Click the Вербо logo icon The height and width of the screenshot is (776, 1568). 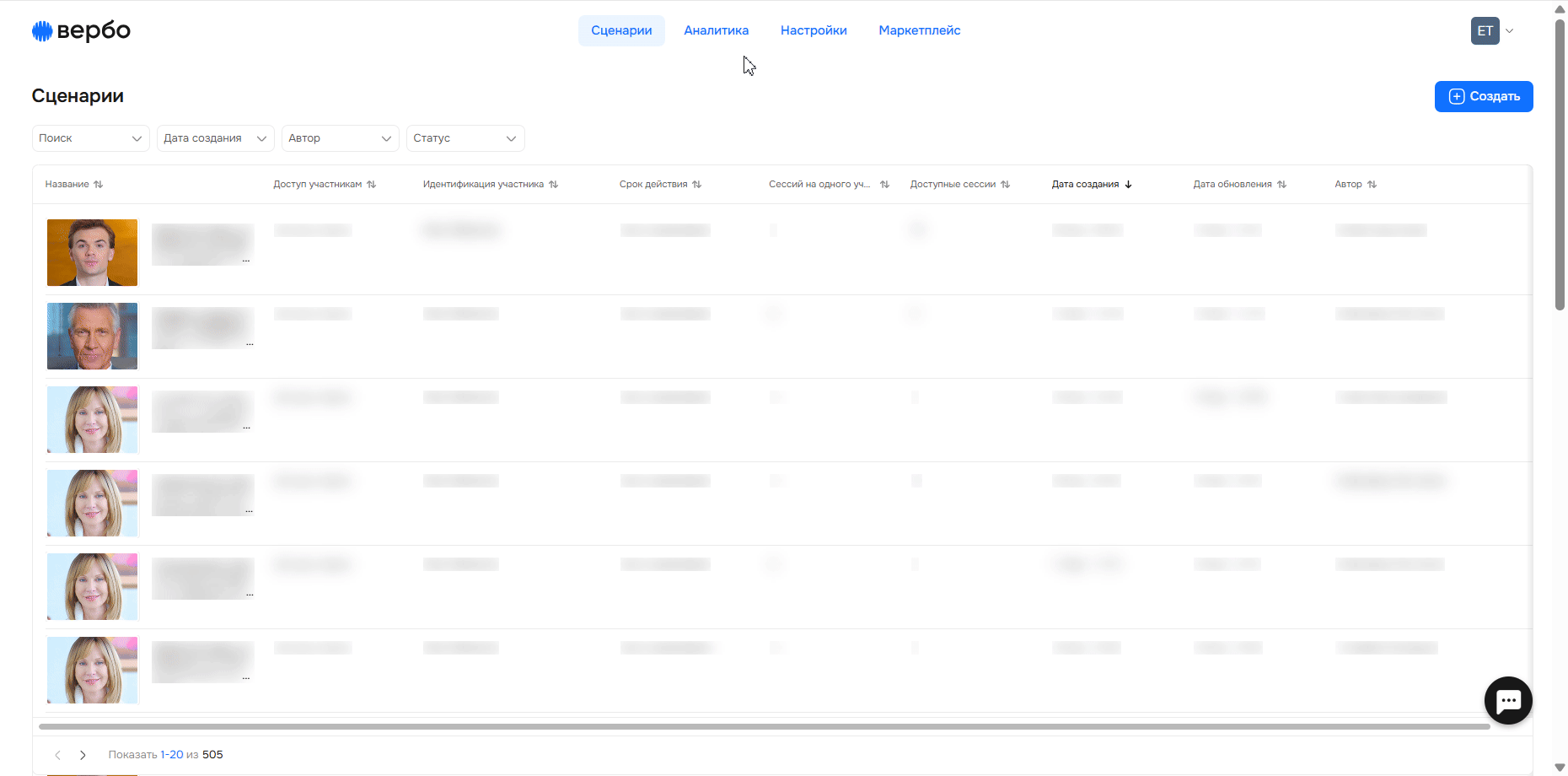tap(42, 31)
